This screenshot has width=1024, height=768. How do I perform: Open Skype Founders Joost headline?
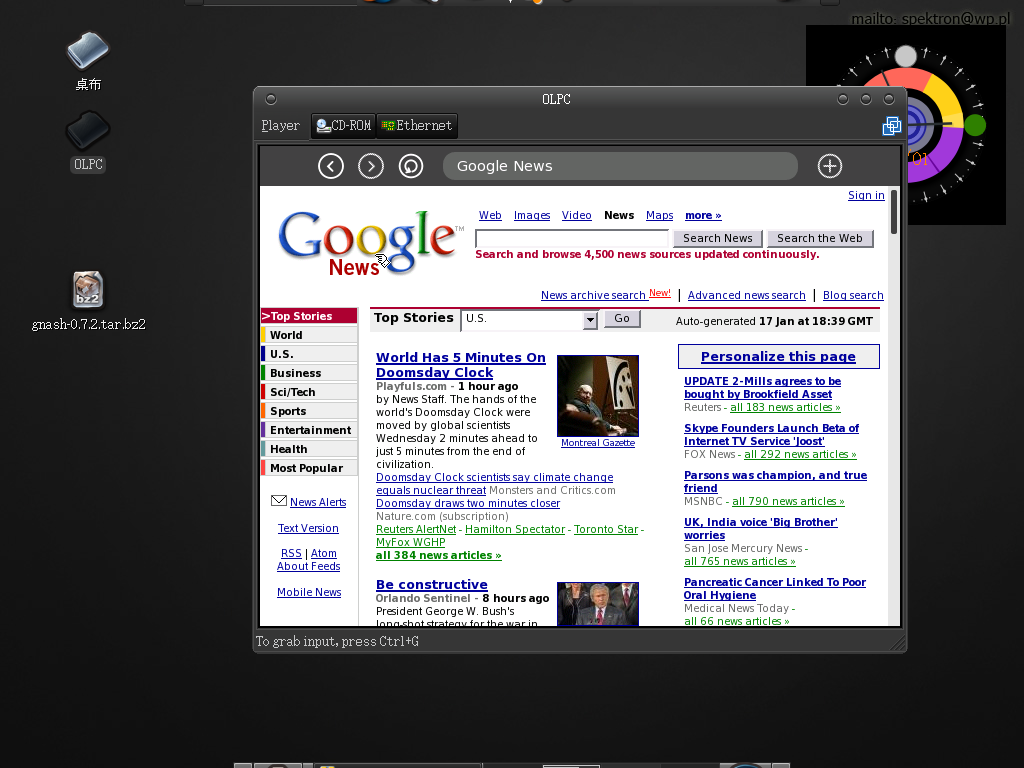click(x=771, y=435)
